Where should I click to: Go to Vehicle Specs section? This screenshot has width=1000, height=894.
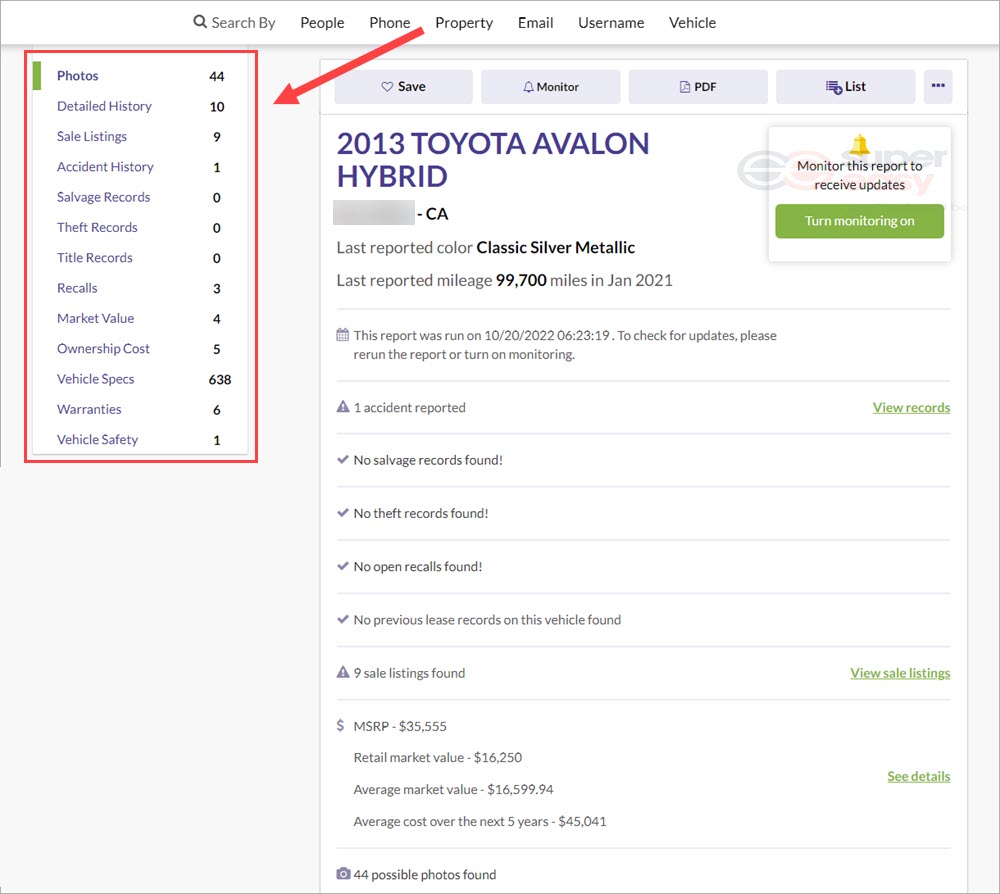[x=95, y=379]
